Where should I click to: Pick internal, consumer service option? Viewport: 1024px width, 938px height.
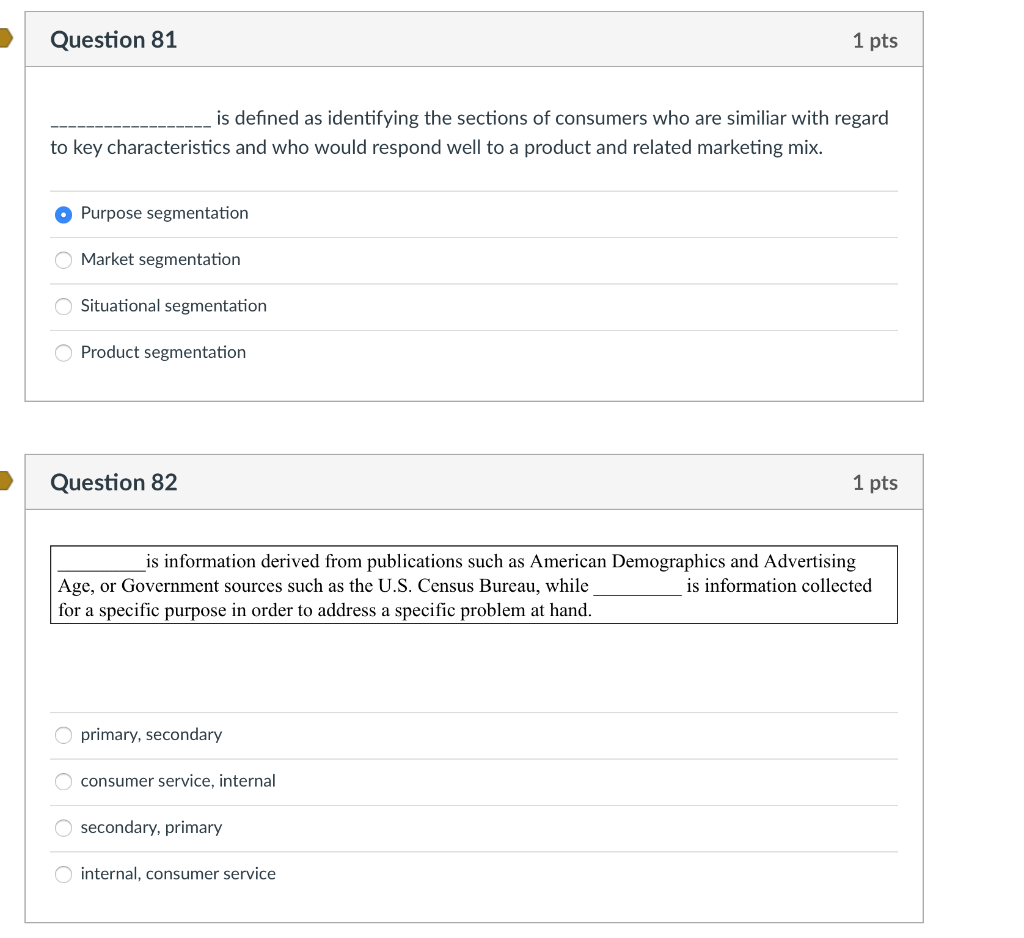click(x=63, y=874)
